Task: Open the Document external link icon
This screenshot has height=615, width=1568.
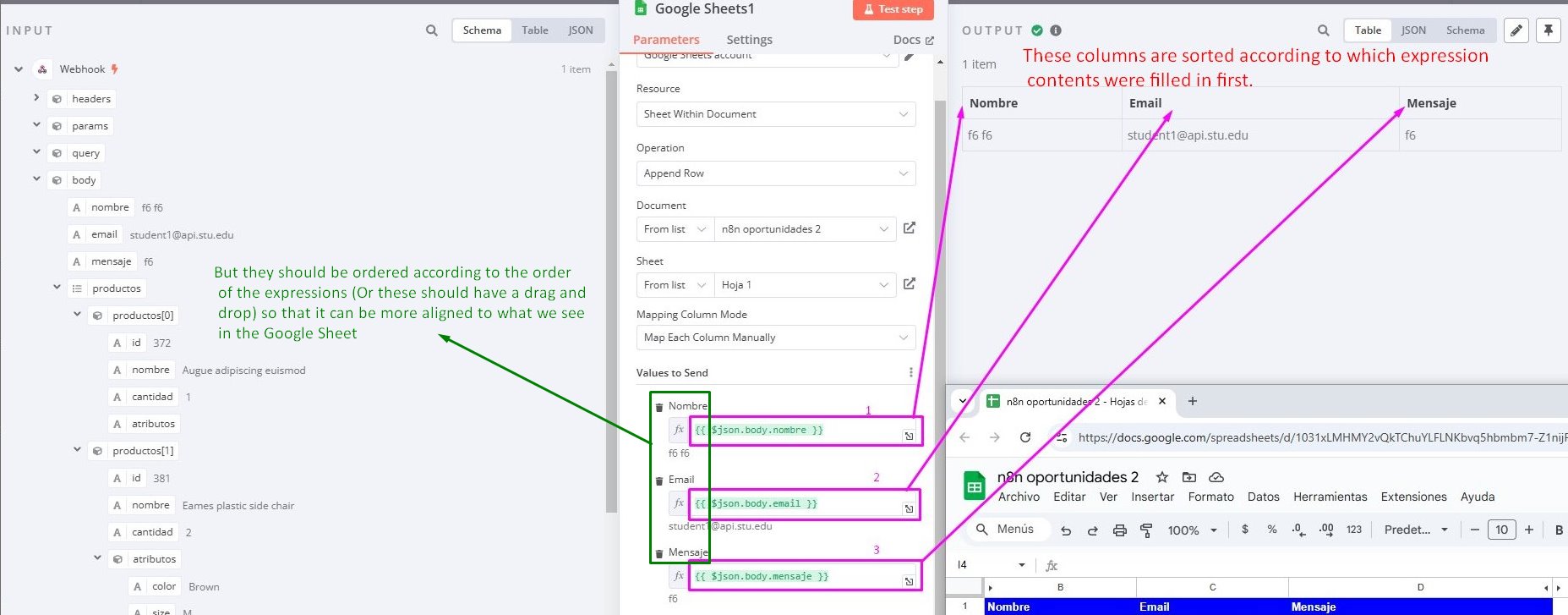Action: pos(910,228)
